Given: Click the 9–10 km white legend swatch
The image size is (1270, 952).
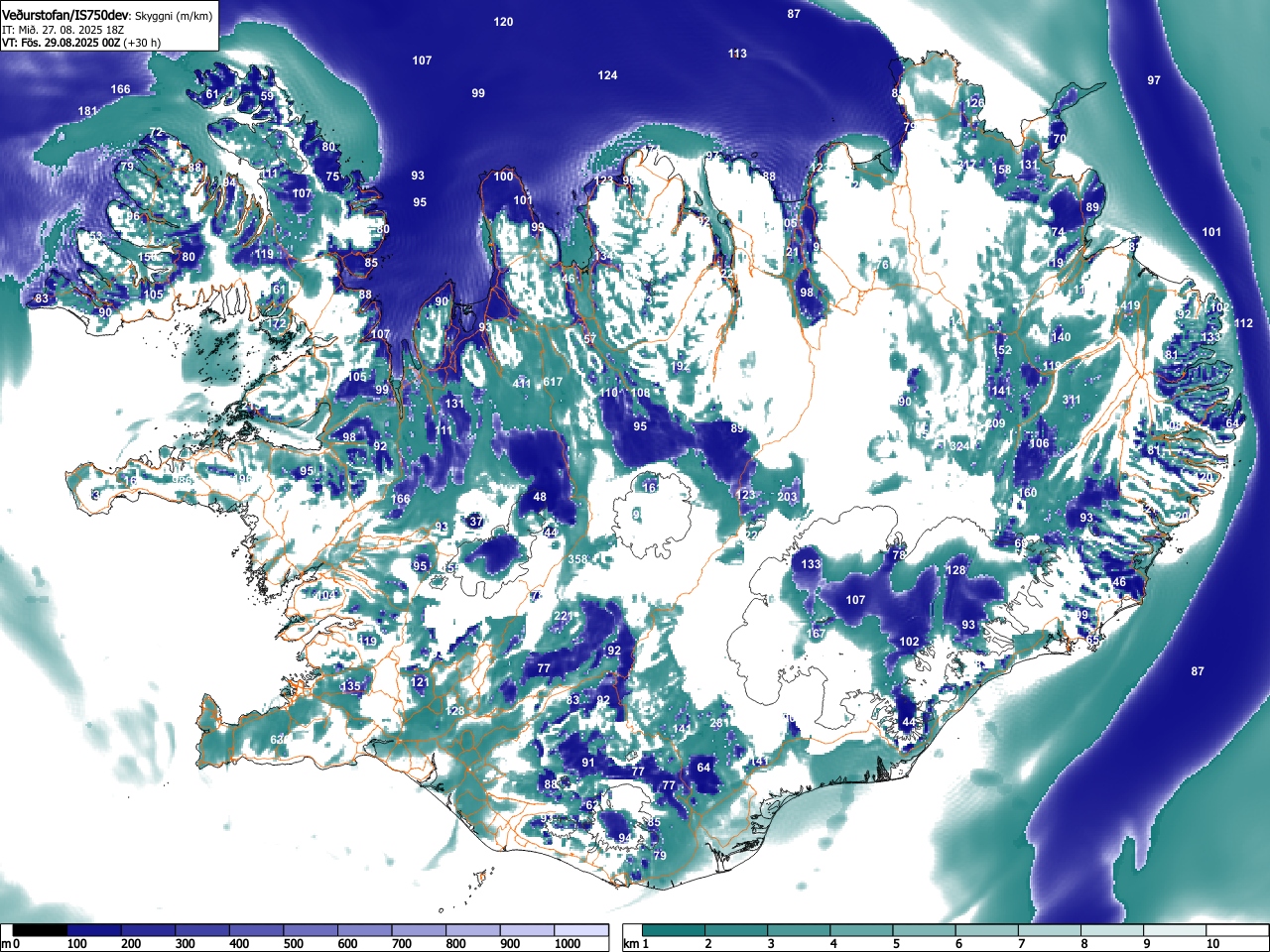Looking at the screenshot, I should pyautogui.click(x=1174, y=930).
